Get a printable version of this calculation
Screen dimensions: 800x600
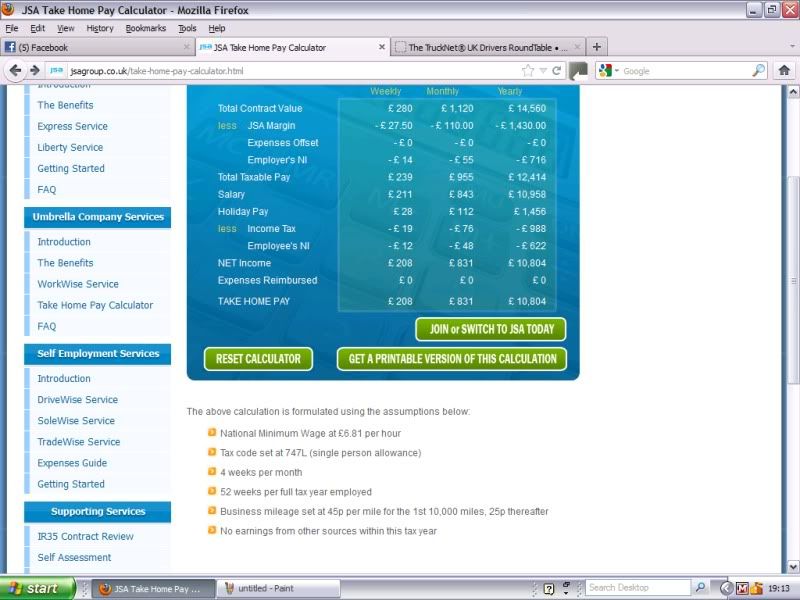tap(452, 359)
